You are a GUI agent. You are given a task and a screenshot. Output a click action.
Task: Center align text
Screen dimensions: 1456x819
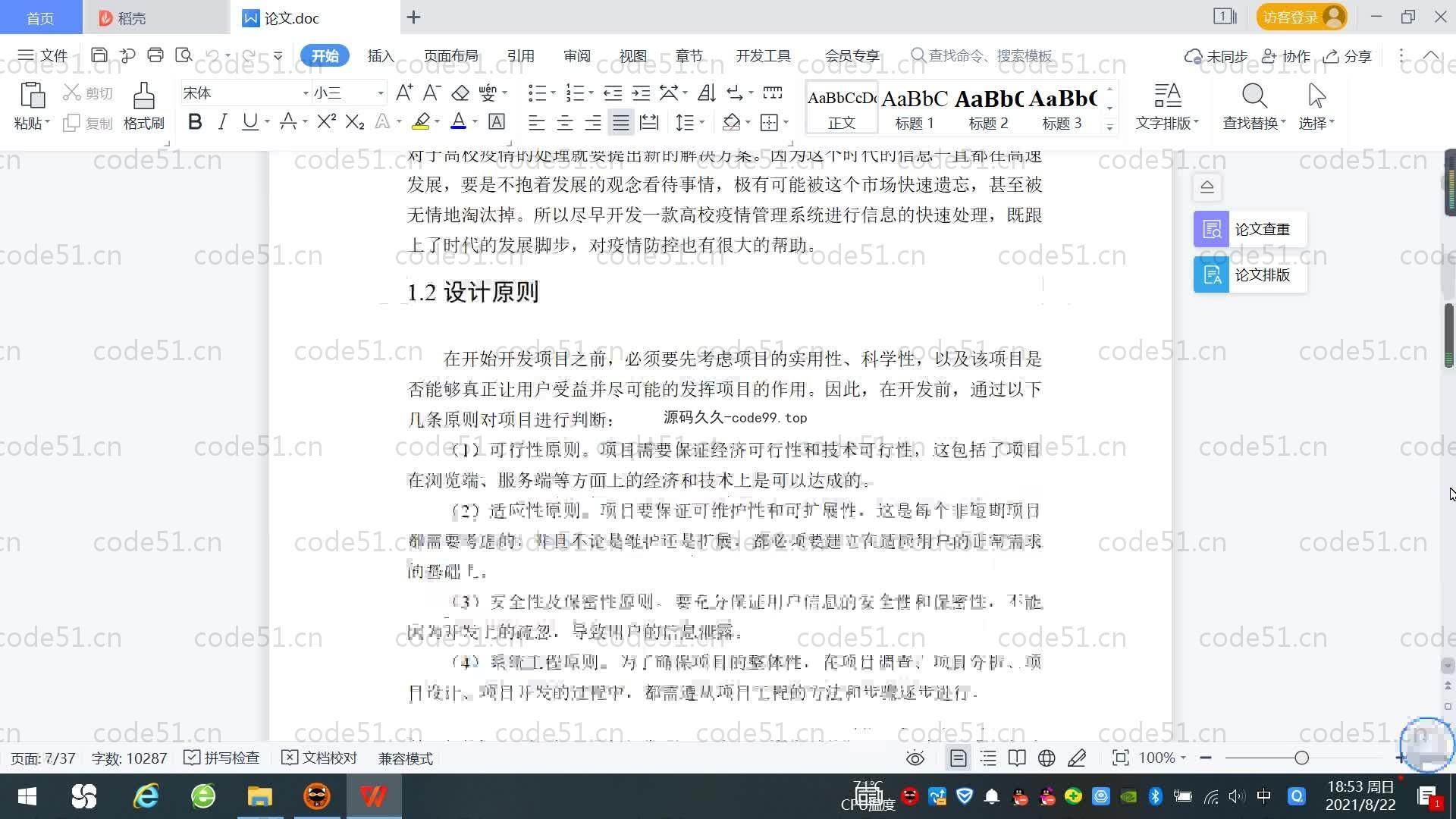click(564, 121)
